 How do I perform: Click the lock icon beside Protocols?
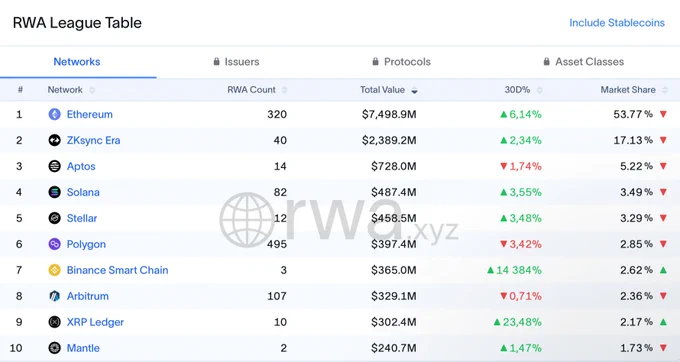(376, 62)
